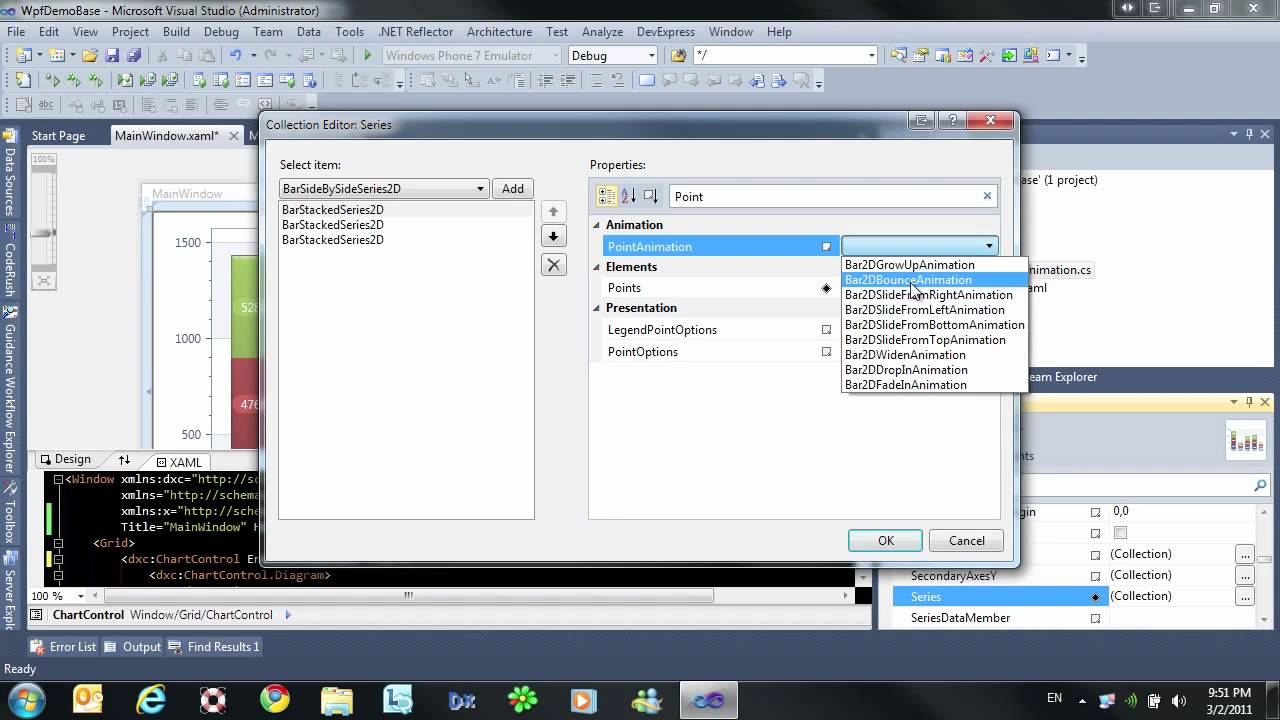Open Internet Explorer from the taskbar
The height and width of the screenshot is (720, 1280).
[153, 698]
